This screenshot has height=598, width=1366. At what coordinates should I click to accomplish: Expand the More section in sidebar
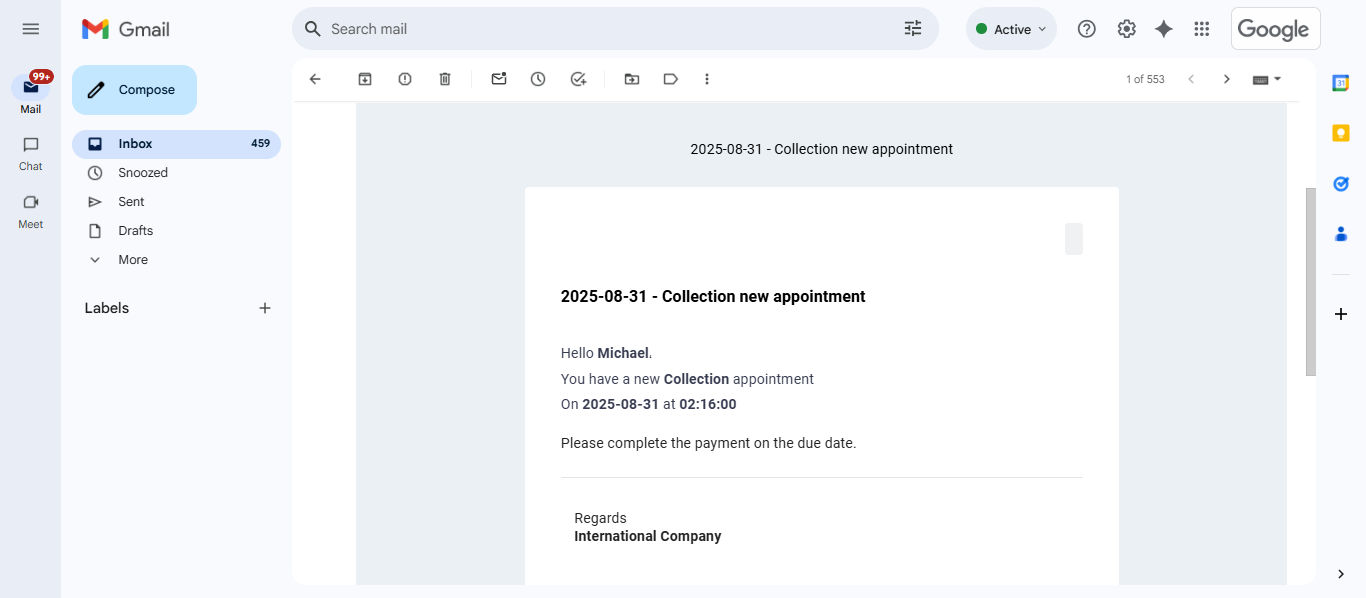click(x=132, y=260)
